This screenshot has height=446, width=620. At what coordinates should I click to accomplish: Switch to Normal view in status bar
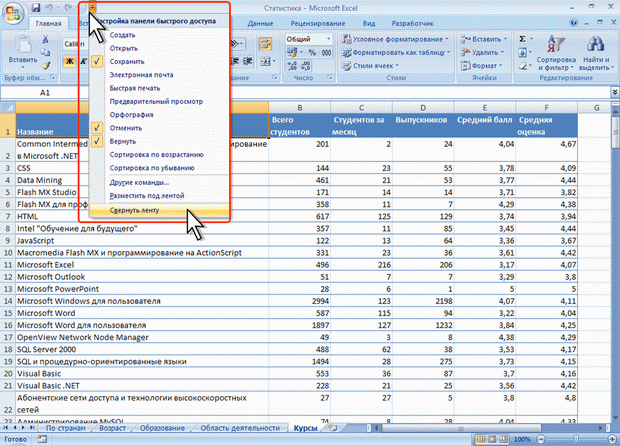(480, 439)
